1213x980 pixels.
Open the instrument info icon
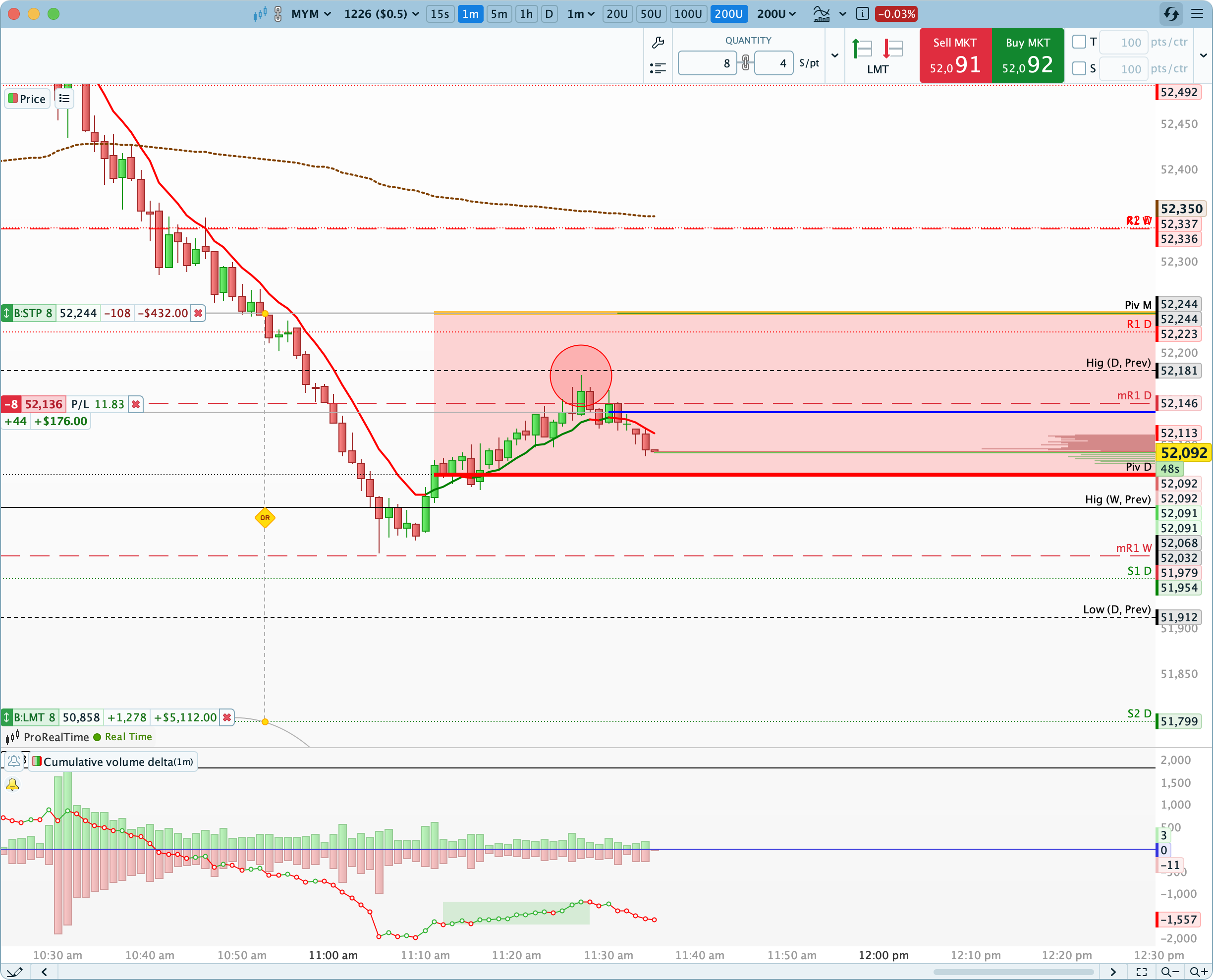pos(862,14)
